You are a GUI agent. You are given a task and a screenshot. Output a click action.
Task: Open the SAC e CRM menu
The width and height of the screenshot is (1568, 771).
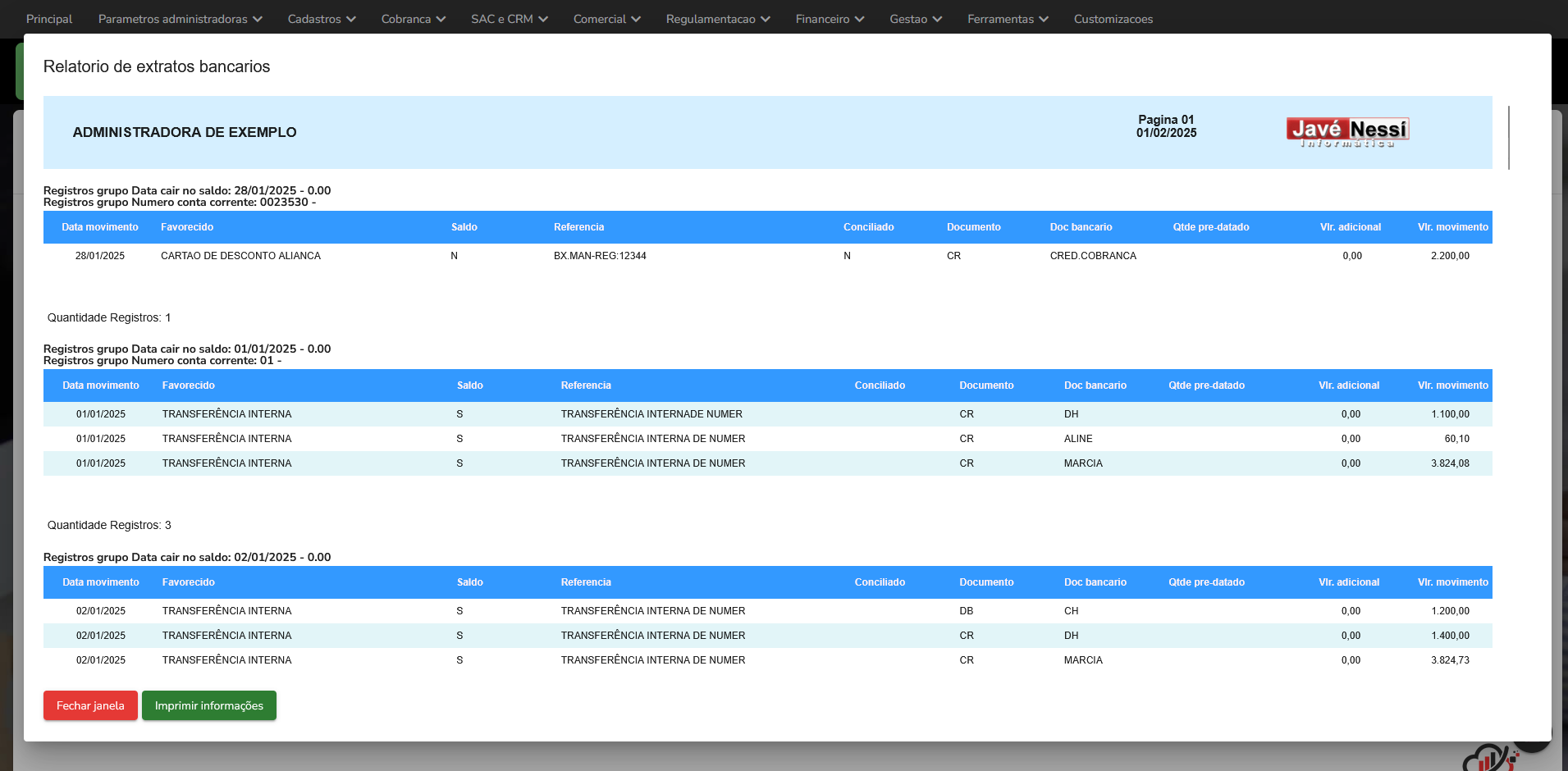[509, 19]
